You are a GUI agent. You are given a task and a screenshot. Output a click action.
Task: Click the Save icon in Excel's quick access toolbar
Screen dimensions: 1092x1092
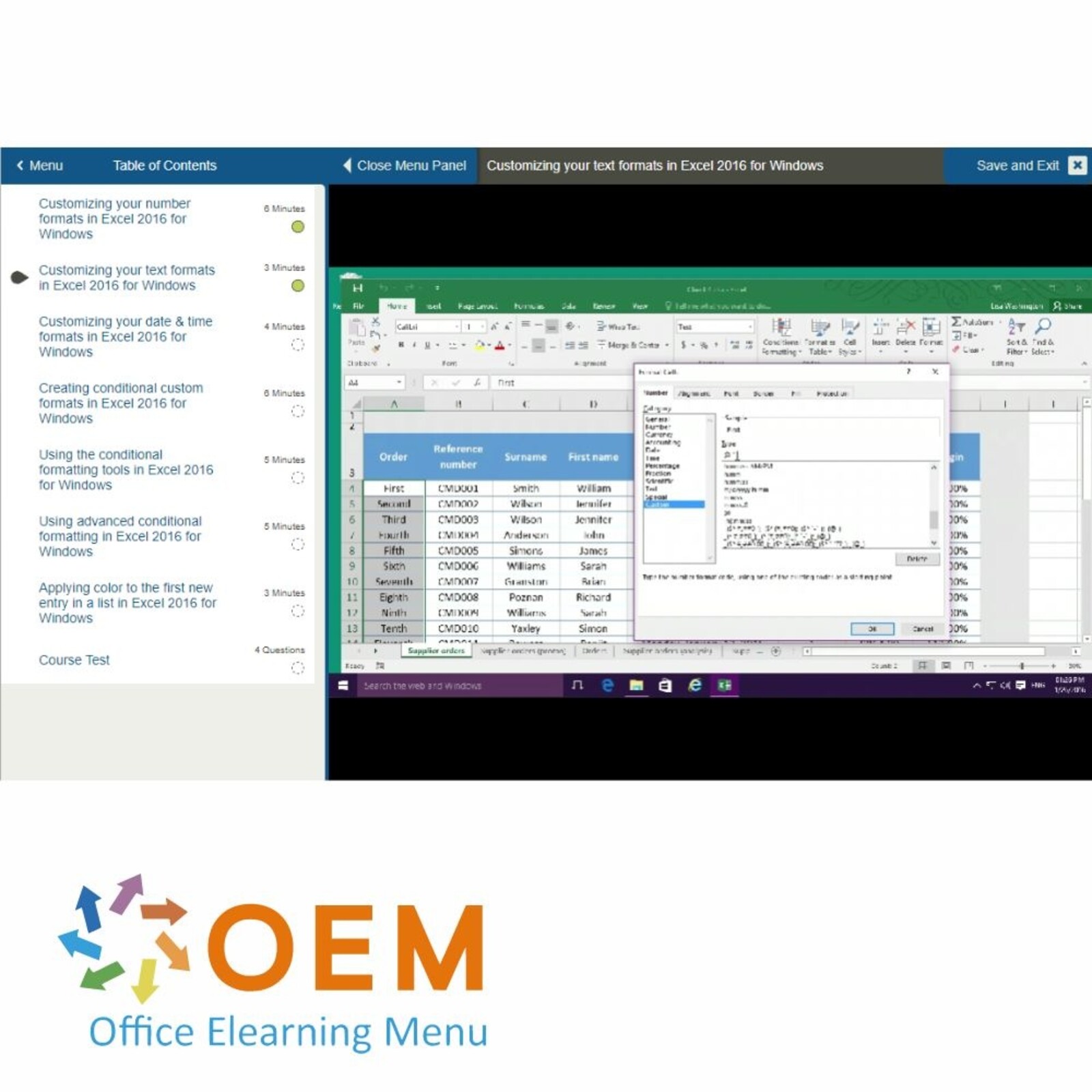coord(357,288)
